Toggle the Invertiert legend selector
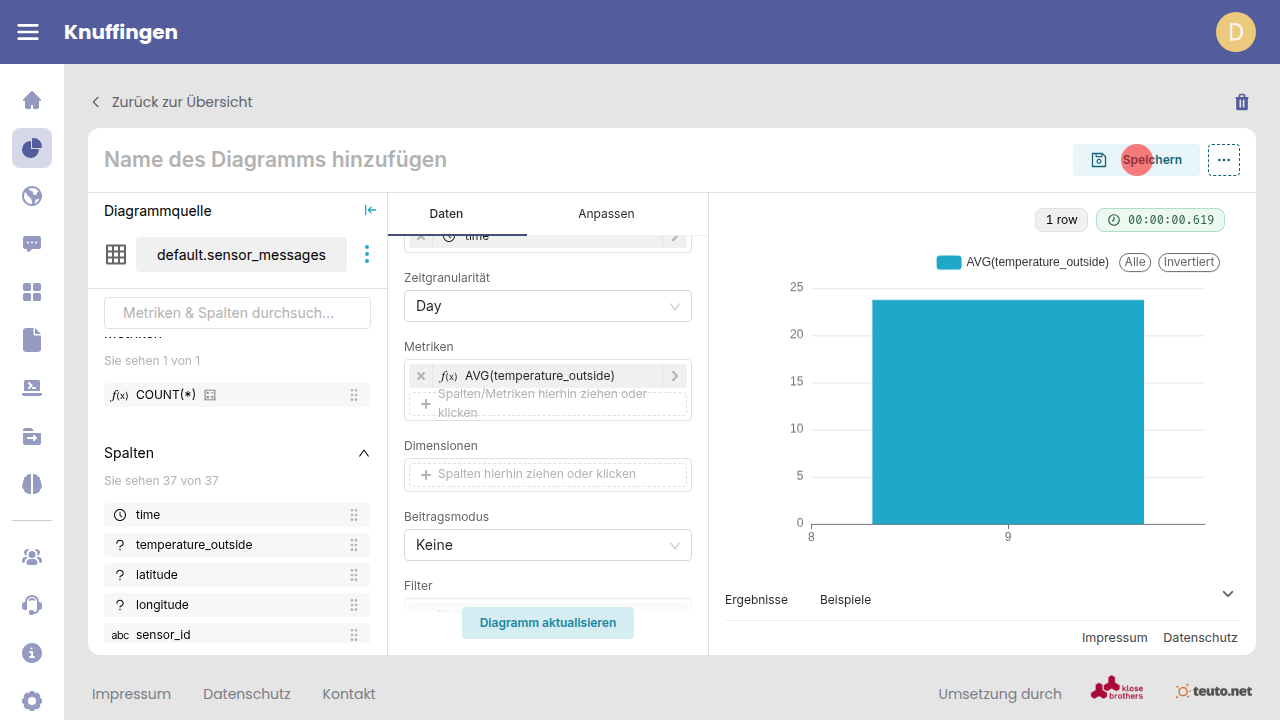Image resolution: width=1280 pixels, height=720 pixels. tap(1188, 262)
